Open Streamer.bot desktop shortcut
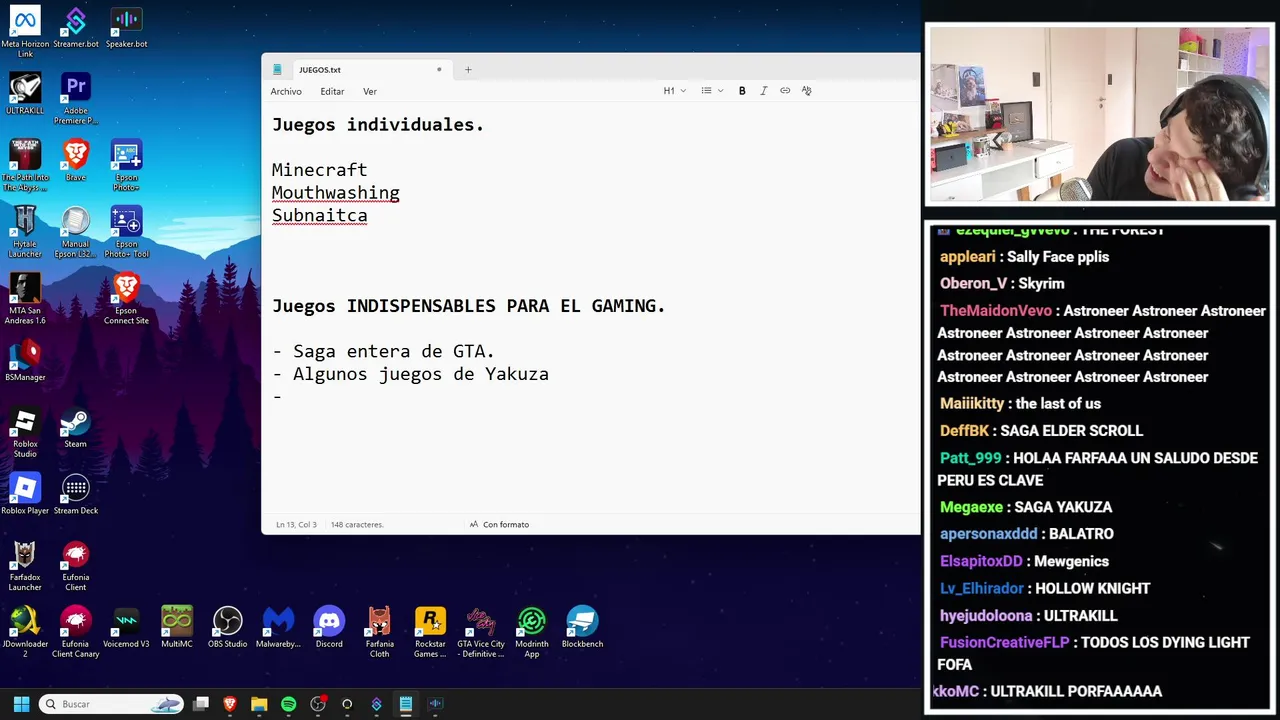Viewport: 1280px width, 720px height. [76, 28]
